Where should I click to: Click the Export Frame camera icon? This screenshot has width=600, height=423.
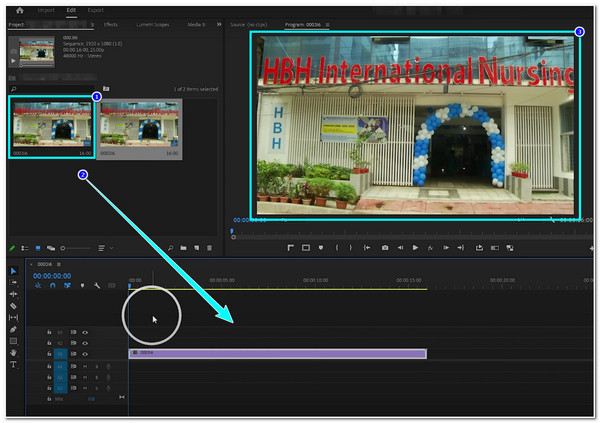(385, 248)
